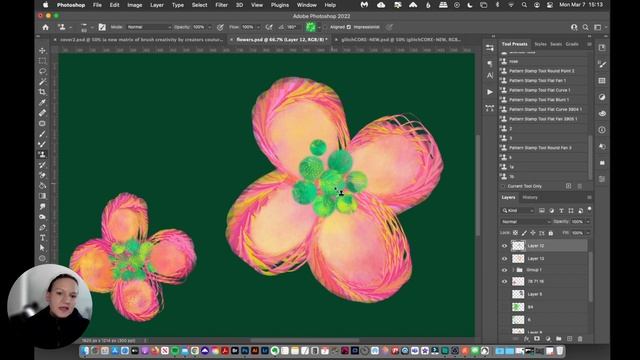Viewport: 640px width, 360px height.
Task: Toggle pressure for opacity icon
Action: coord(220,27)
